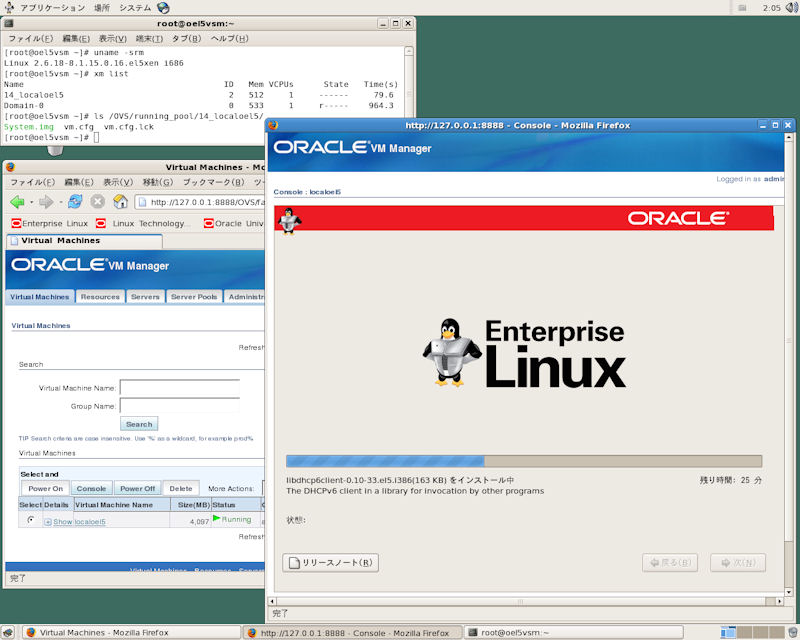Open the localoel5 virtual machine link
The image size is (800, 640).
pyautogui.click(x=90, y=522)
